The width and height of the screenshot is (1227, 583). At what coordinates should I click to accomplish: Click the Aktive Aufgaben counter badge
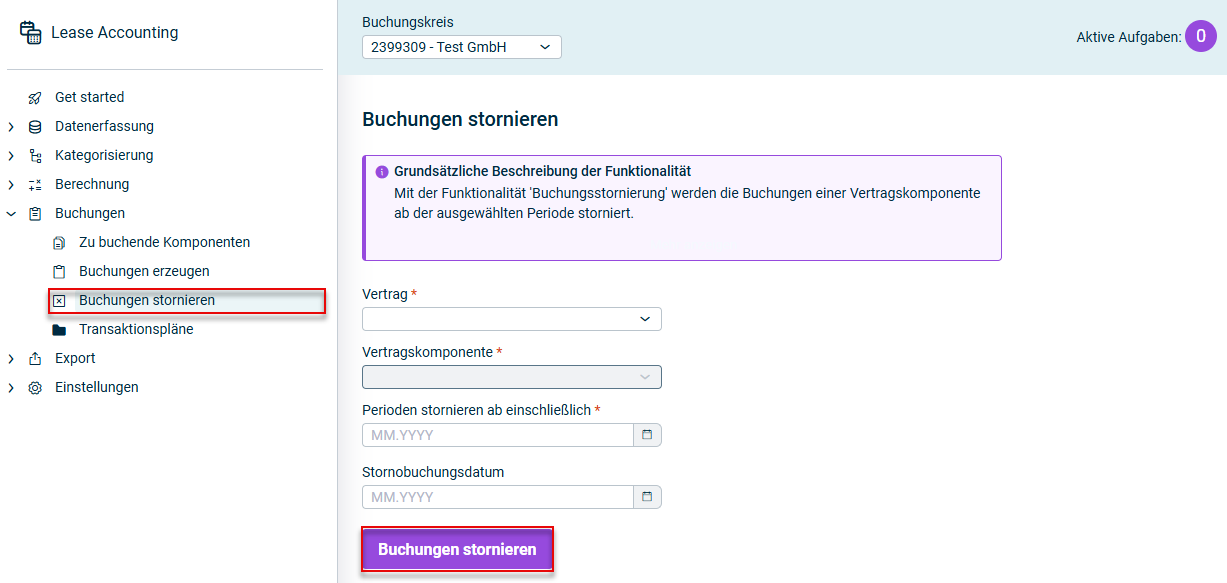click(1201, 36)
